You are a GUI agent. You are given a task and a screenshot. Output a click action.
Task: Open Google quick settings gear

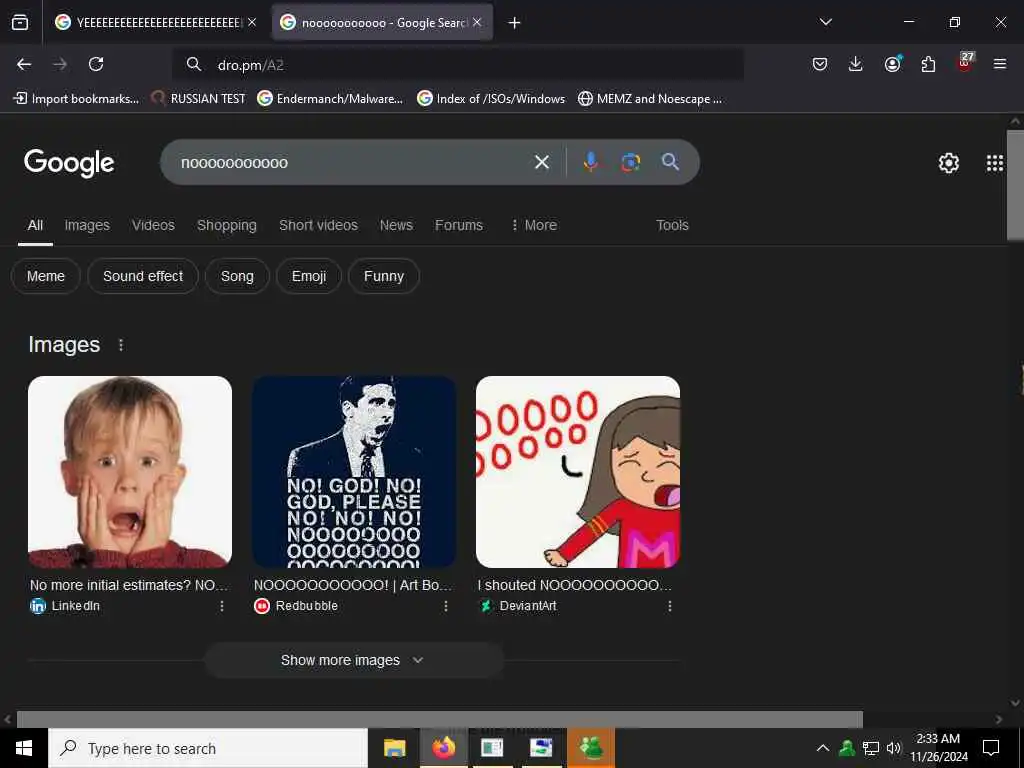click(x=948, y=163)
